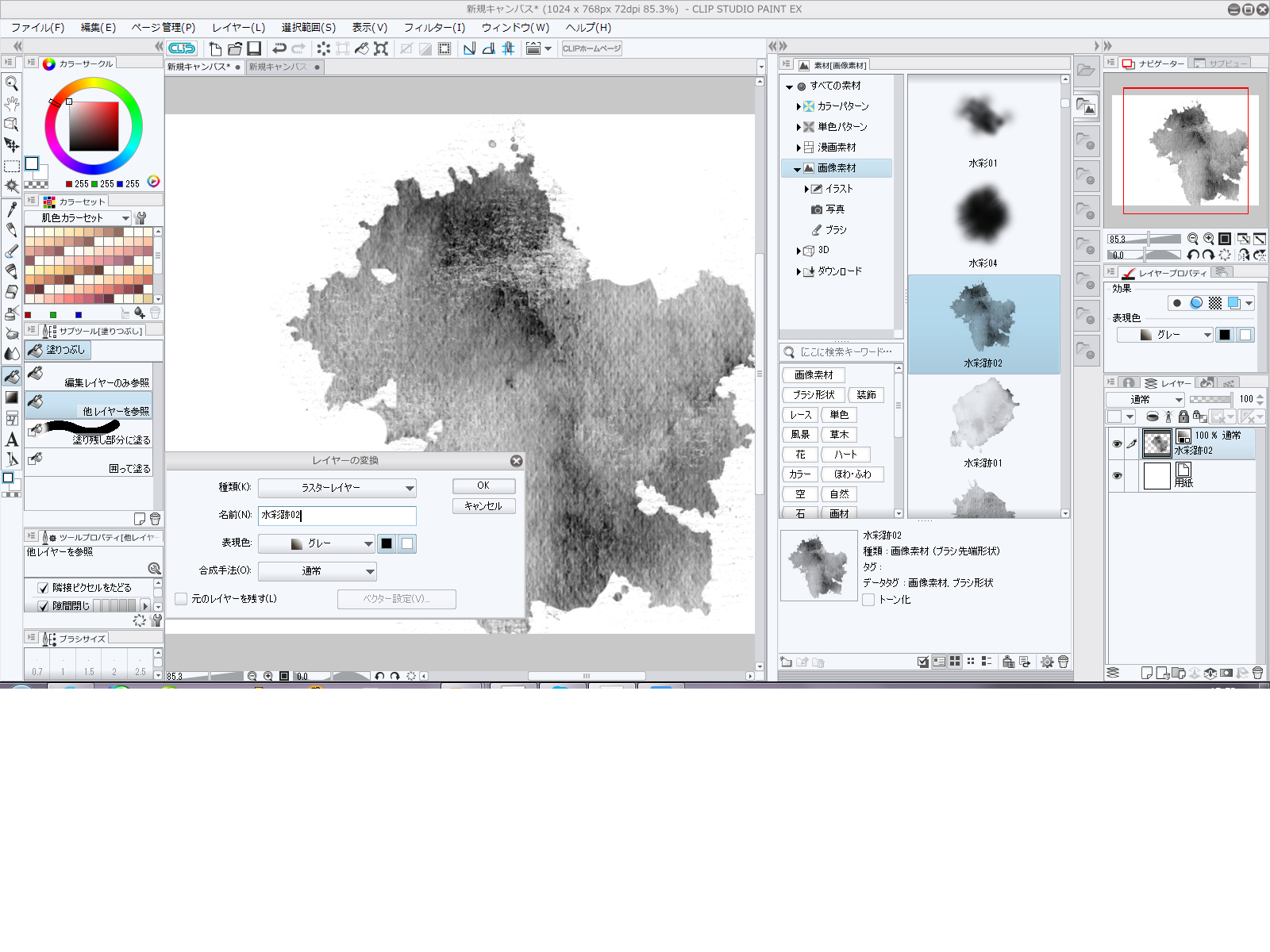Viewport: 1270px width, 952px height.
Task: Click the キャンセル button
Action: pyautogui.click(x=483, y=506)
